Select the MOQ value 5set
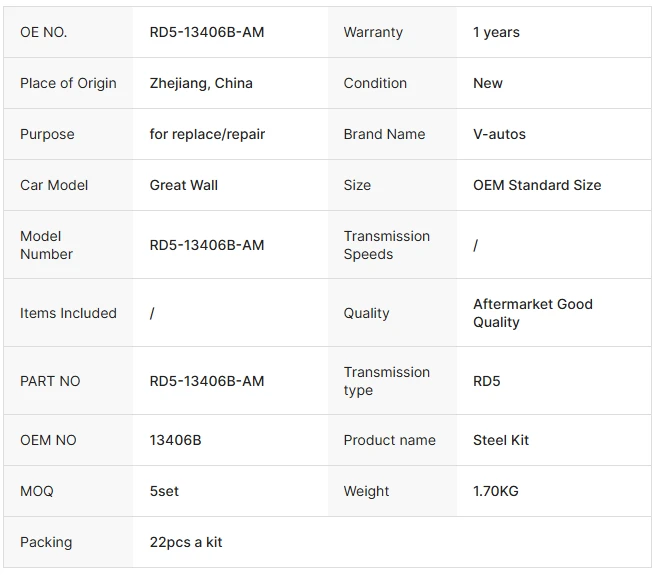The width and height of the screenshot is (661, 575). (x=164, y=491)
